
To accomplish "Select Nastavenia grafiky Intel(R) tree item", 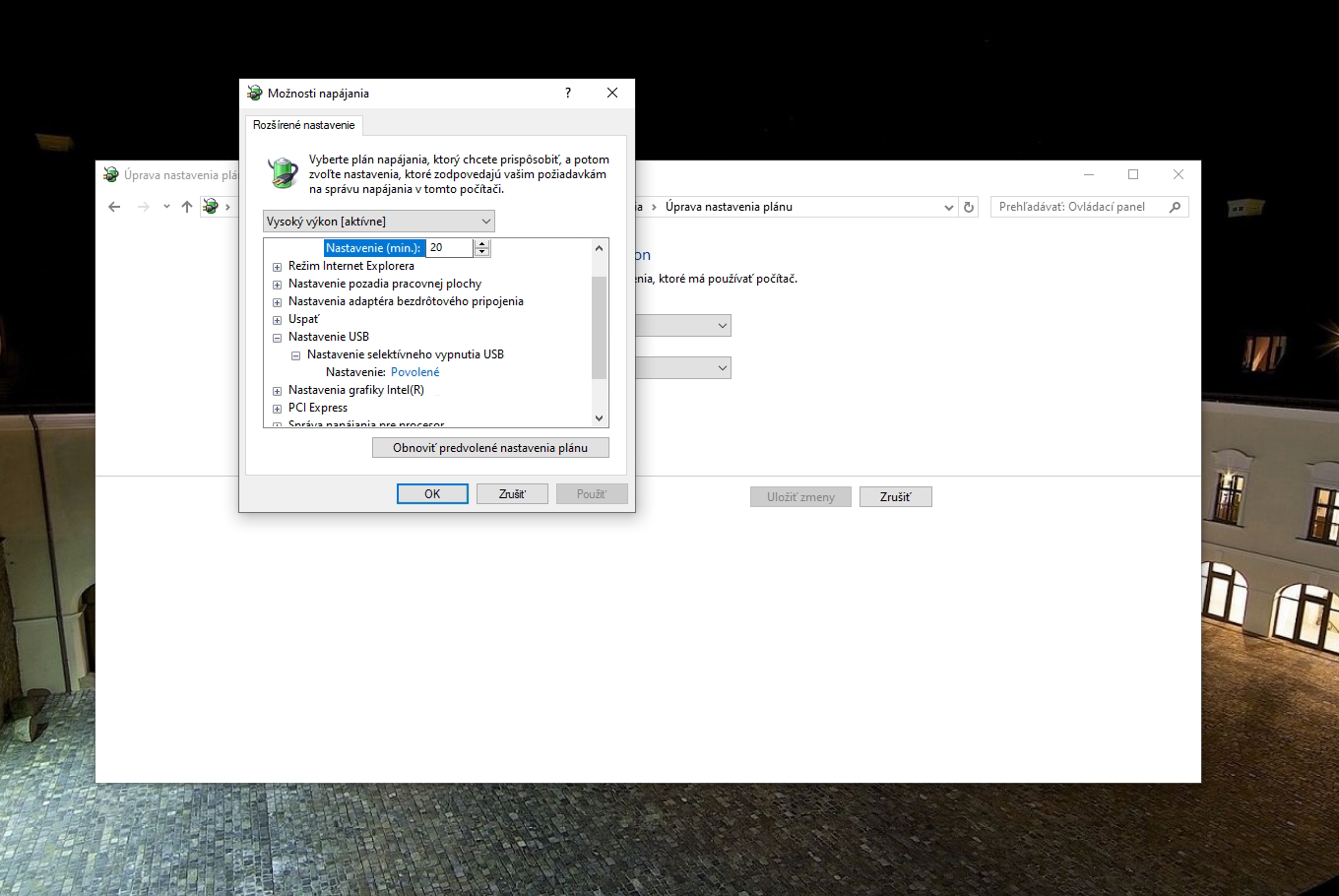I will (355, 390).
